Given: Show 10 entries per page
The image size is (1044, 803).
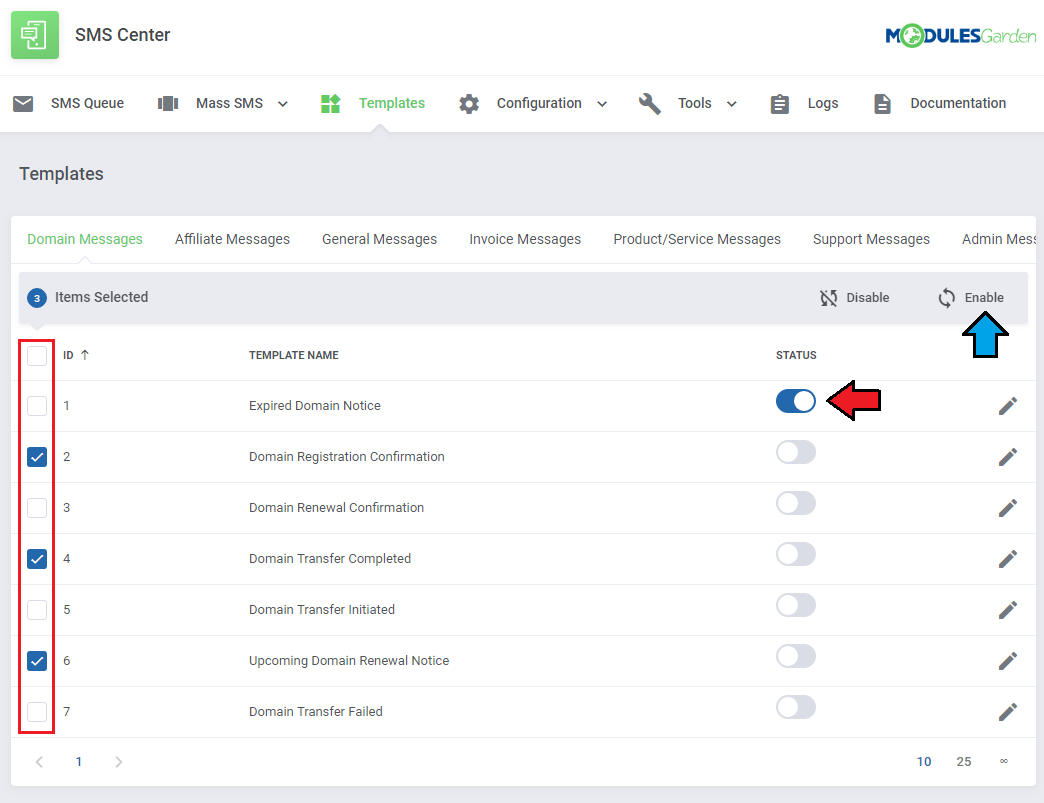Looking at the screenshot, I should [924, 762].
